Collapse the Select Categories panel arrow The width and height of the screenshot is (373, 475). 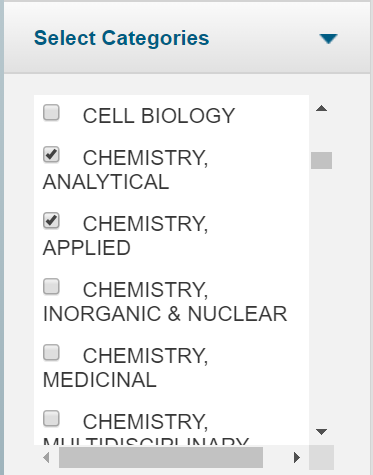(x=328, y=39)
